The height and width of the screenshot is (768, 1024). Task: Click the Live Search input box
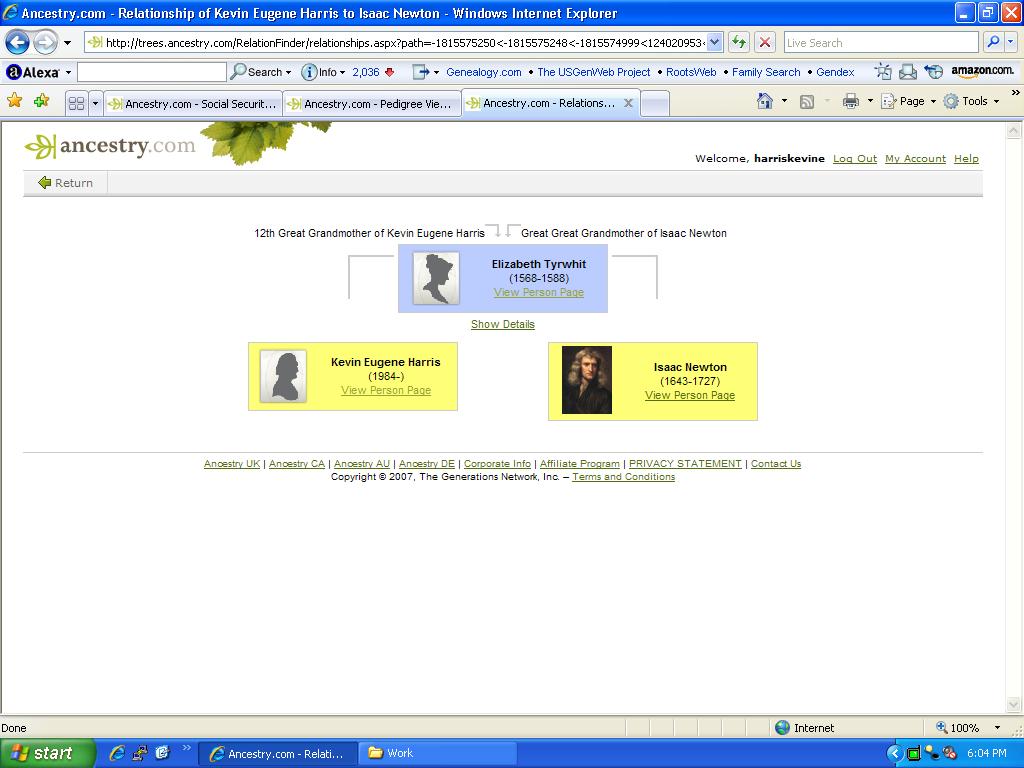click(x=881, y=43)
